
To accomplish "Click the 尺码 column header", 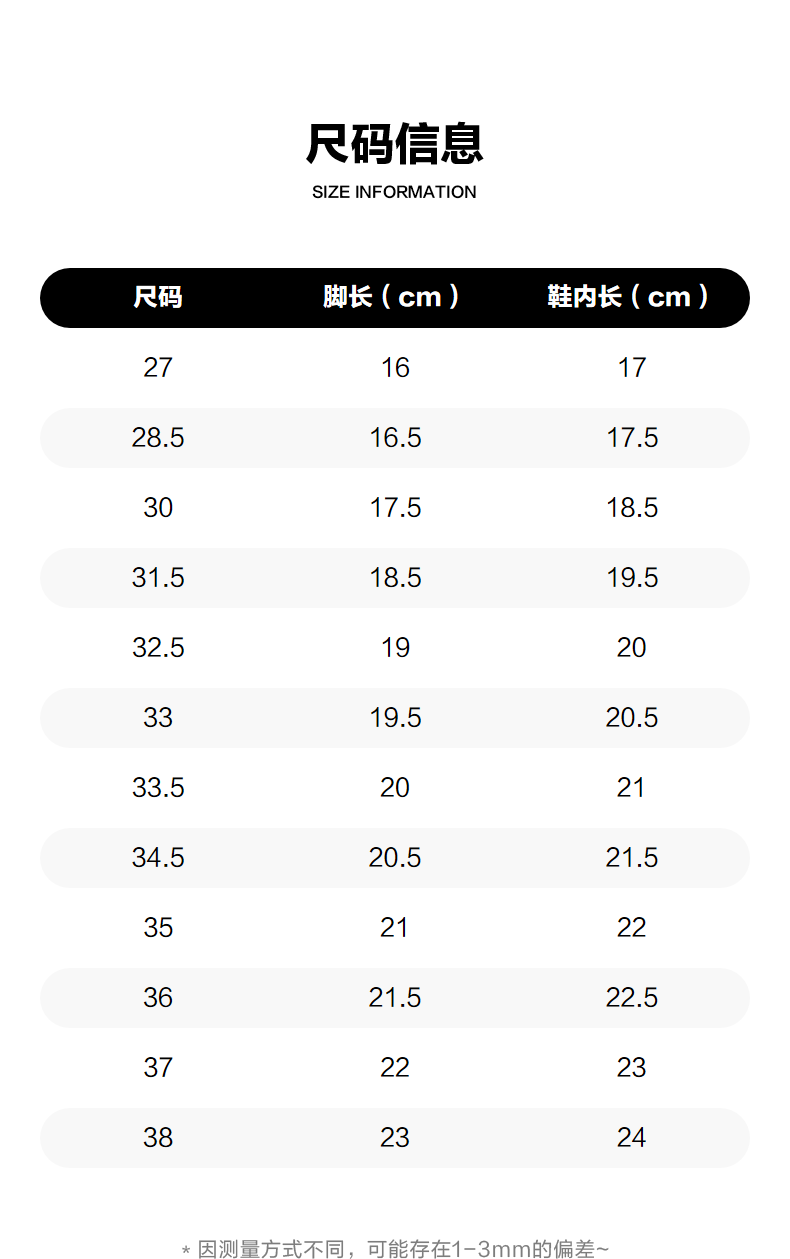I will (158, 297).
